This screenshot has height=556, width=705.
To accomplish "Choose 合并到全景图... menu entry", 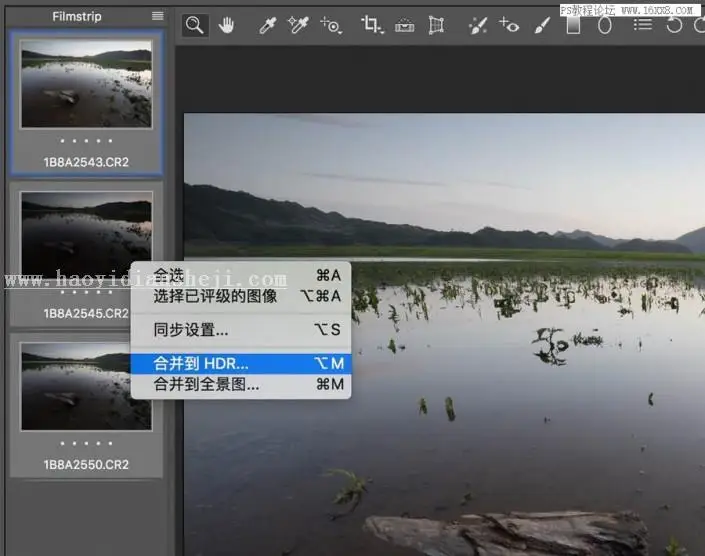I will (x=241, y=384).
